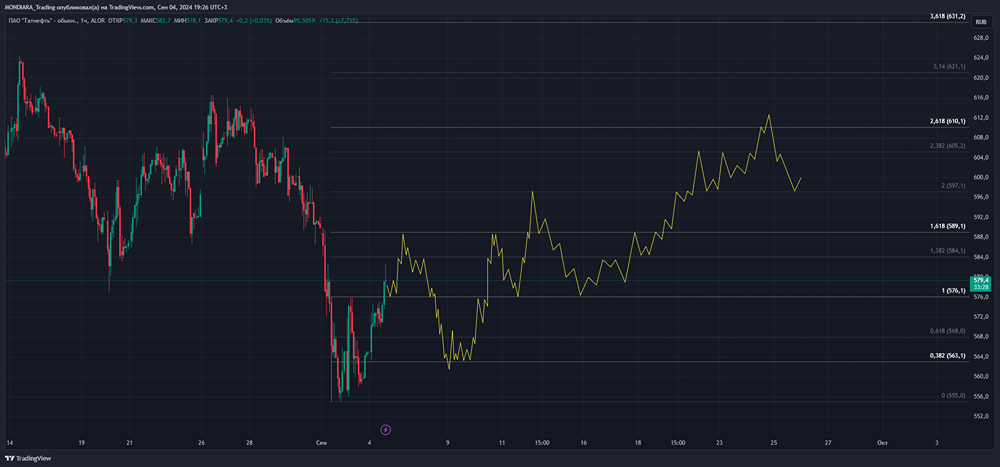Click date axis label Сен
Image resolution: width=1000 pixels, height=467 pixels.
pyautogui.click(x=321, y=442)
